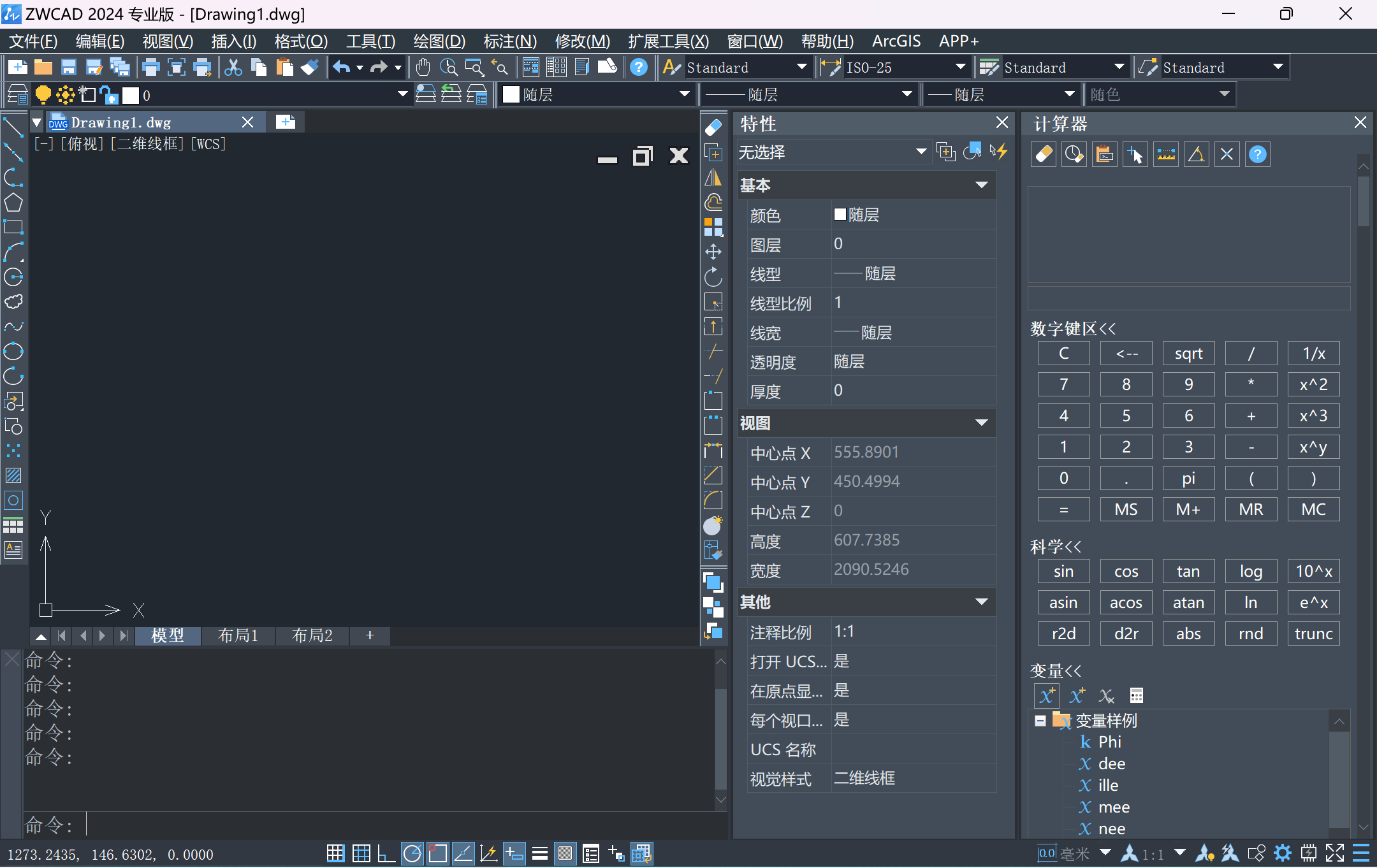Click the 颜色 随层 color swatch

click(840, 215)
